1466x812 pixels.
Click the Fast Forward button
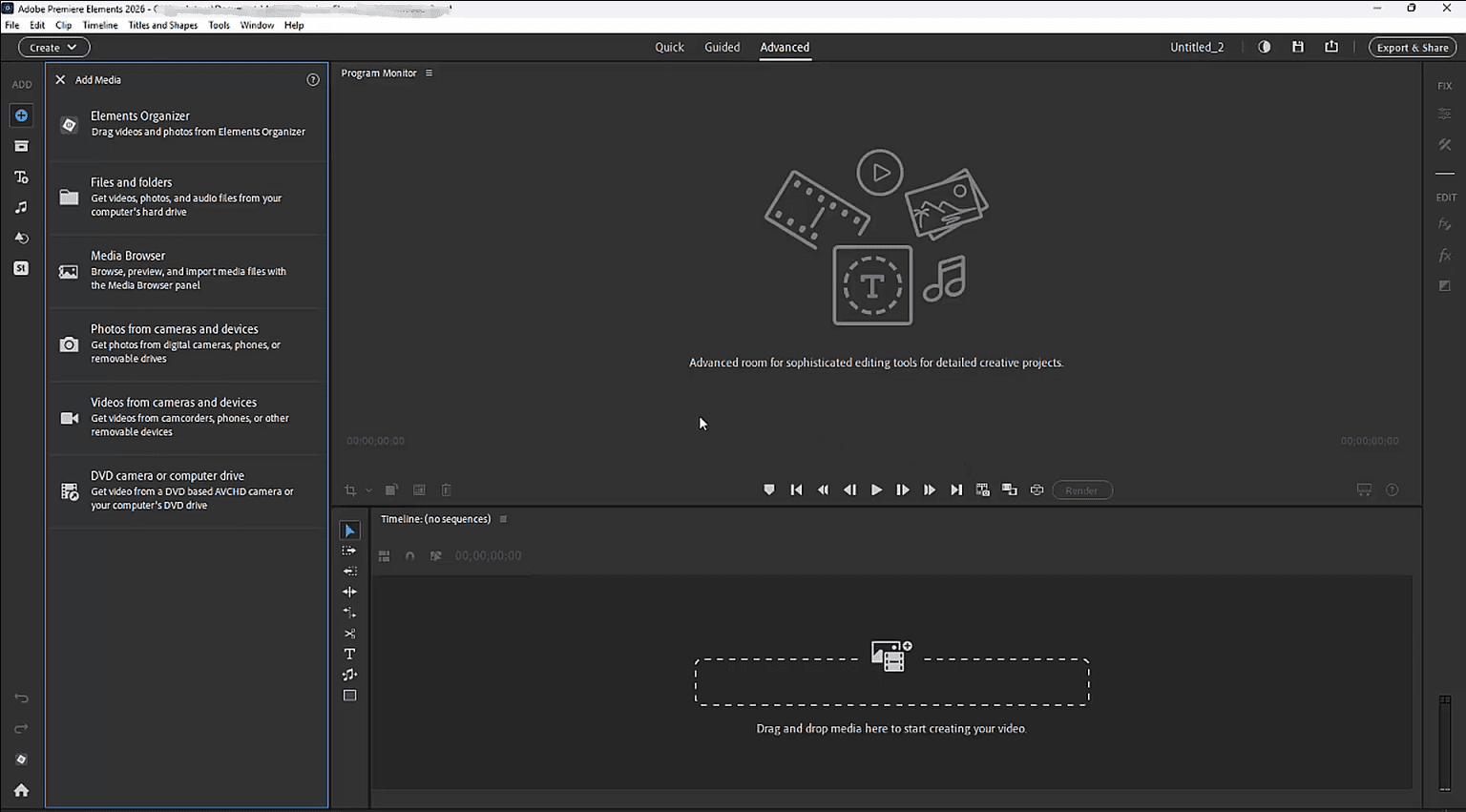click(930, 490)
